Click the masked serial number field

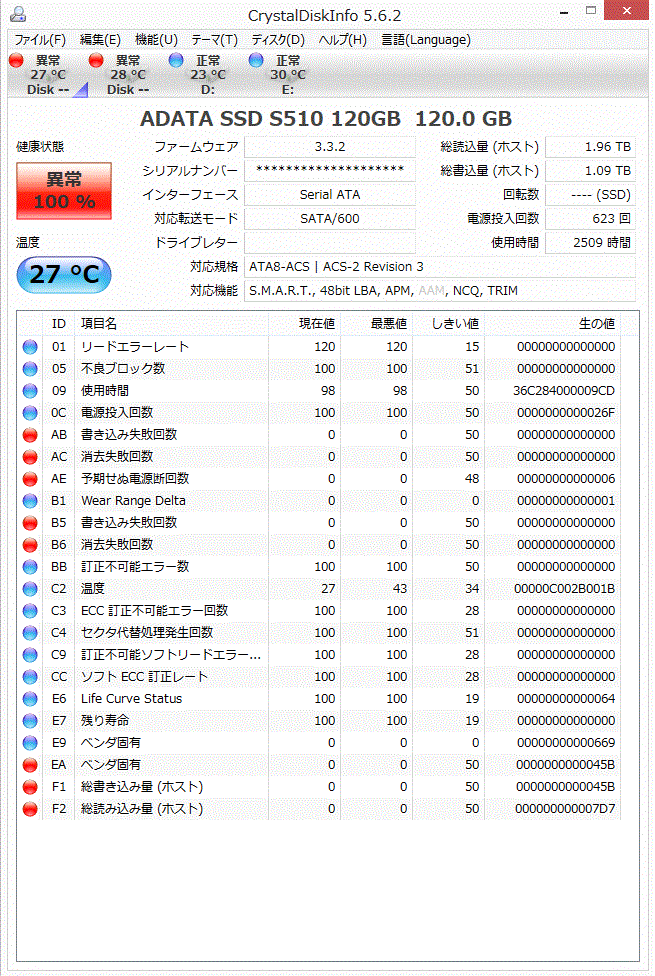[330, 171]
